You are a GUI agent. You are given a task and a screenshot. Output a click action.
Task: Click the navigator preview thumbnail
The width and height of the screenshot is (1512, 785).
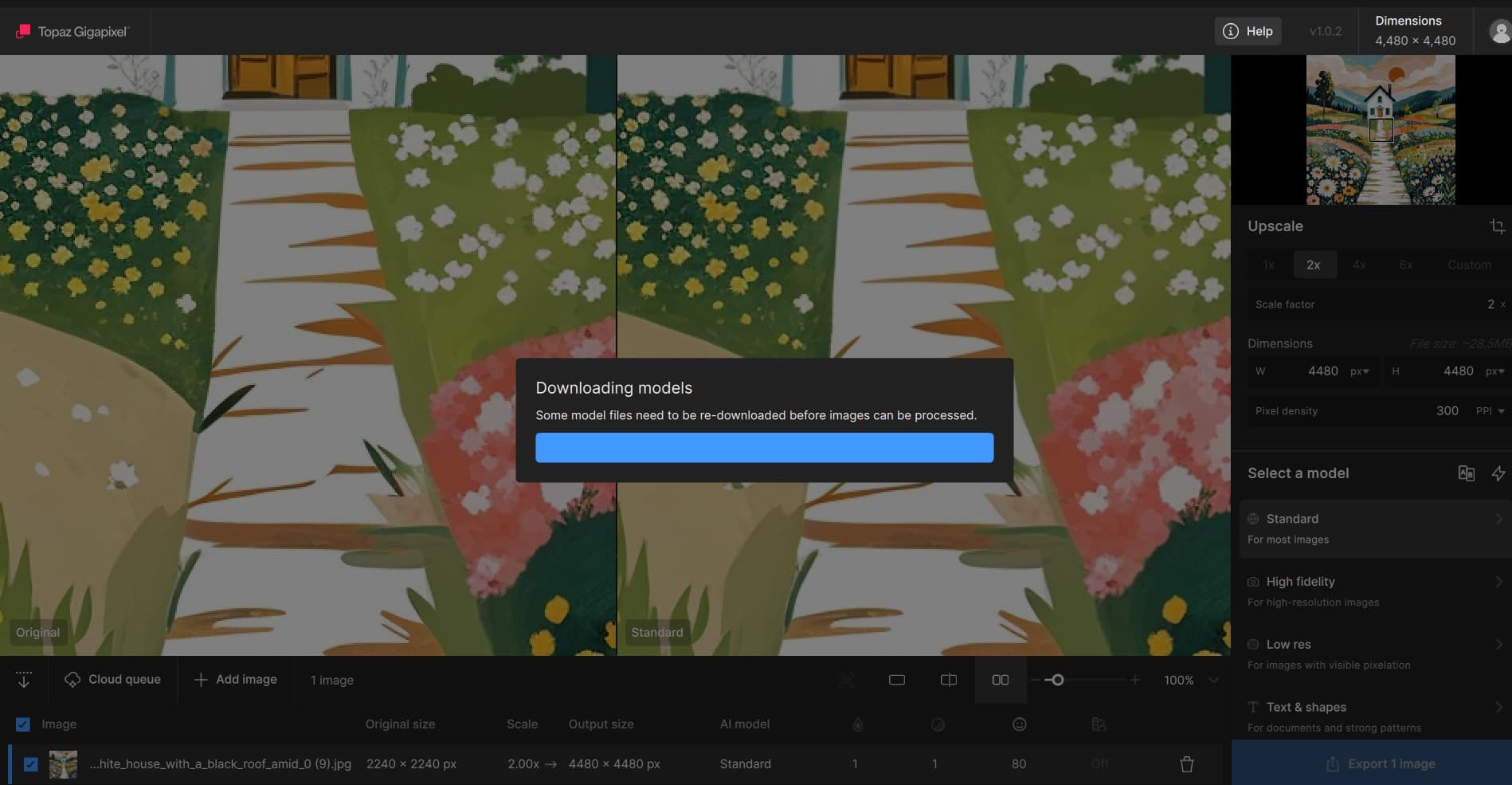pos(1380,130)
